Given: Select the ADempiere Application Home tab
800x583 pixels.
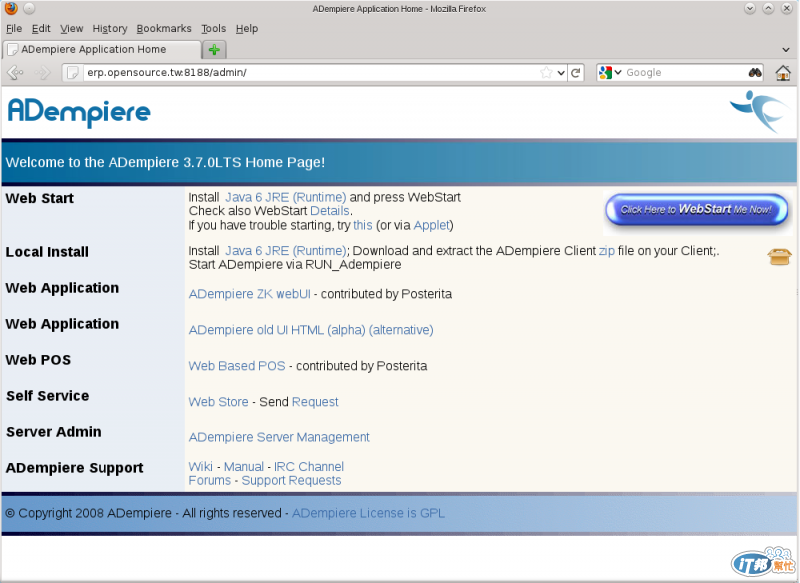Looking at the screenshot, I should (102, 49).
